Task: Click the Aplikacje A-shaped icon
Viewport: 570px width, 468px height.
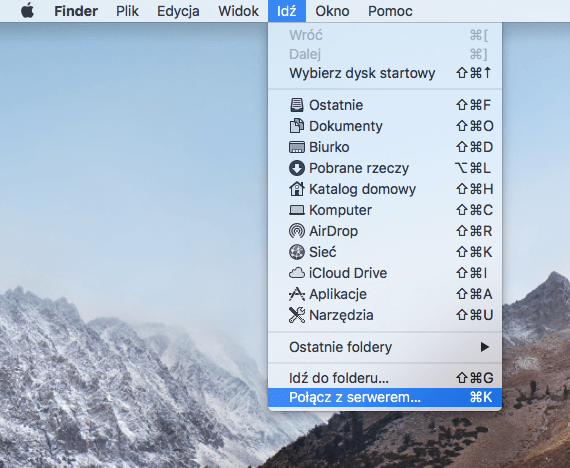Action: pos(297,294)
